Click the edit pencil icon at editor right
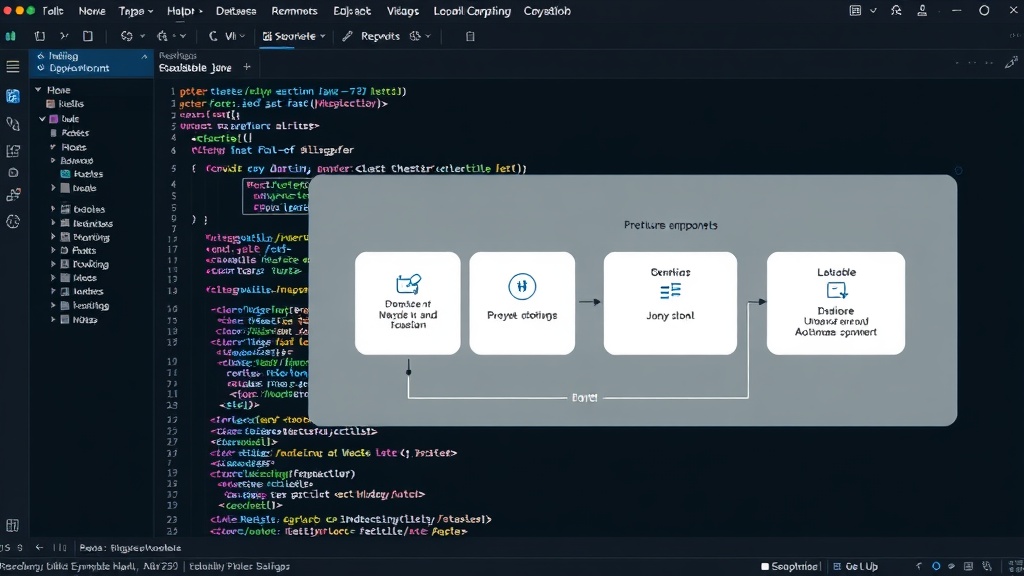Image resolution: width=1024 pixels, height=576 pixels. click(x=1011, y=62)
